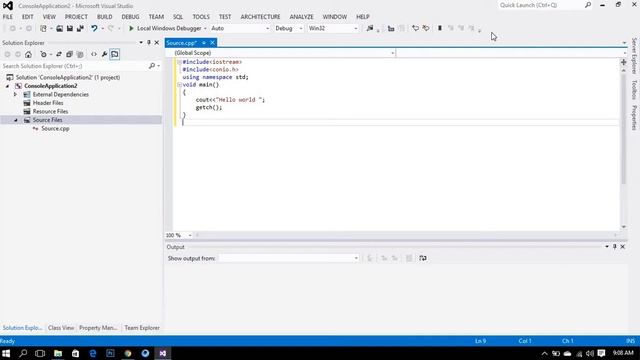Switch to the Property Manager tab
This screenshot has height=360, width=640.
pyautogui.click(x=98, y=328)
